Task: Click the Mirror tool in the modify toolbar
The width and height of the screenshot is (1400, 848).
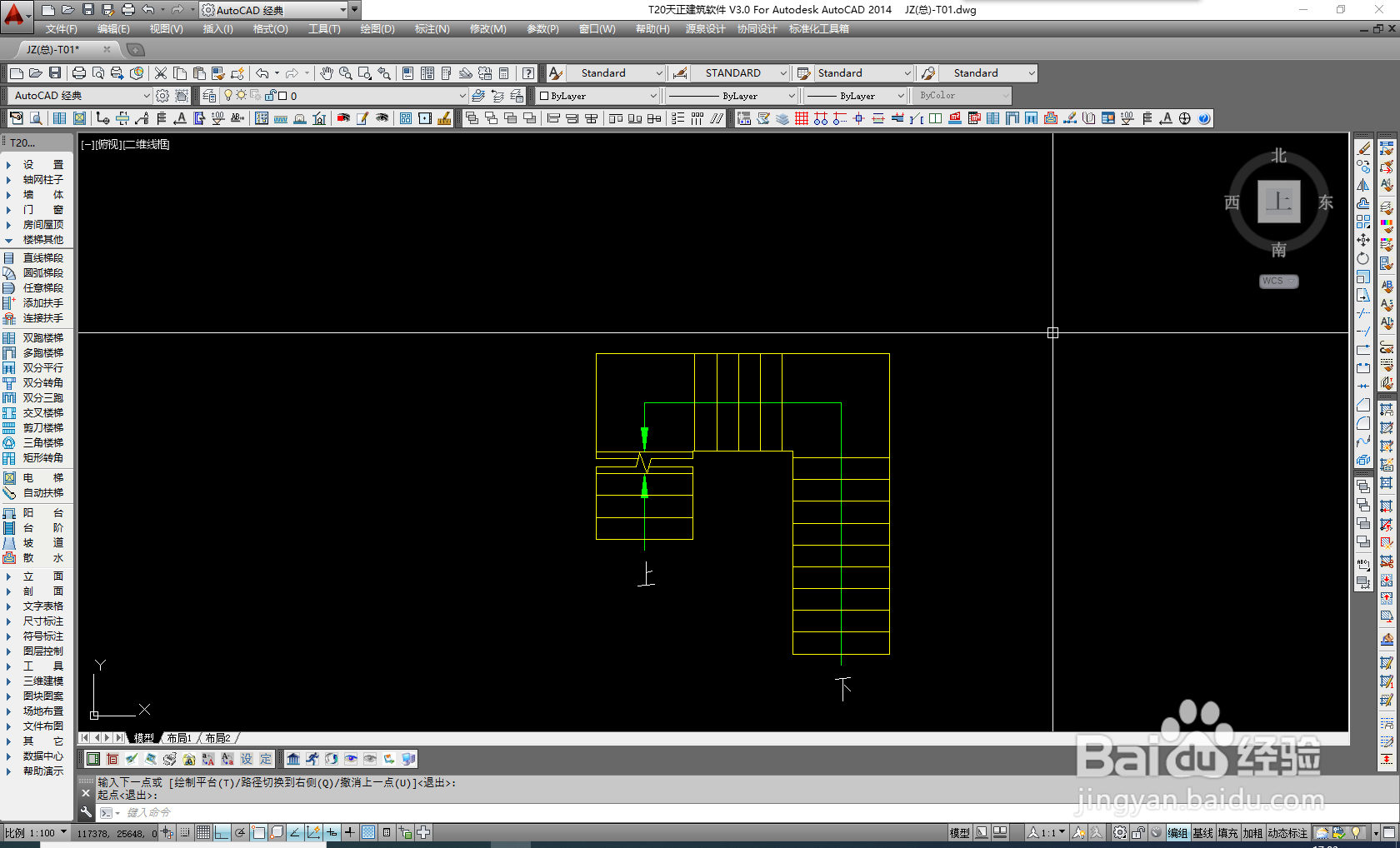Action: (1363, 185)
